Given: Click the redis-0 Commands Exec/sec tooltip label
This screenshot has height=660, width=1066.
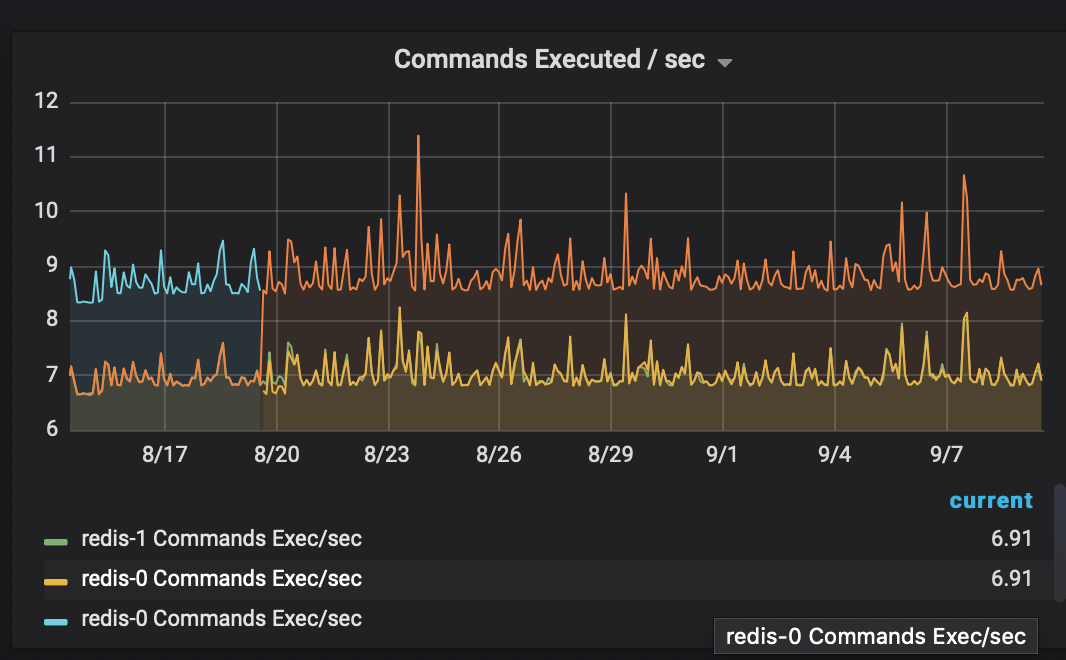Looking at the screenshot, I should 874,636.
